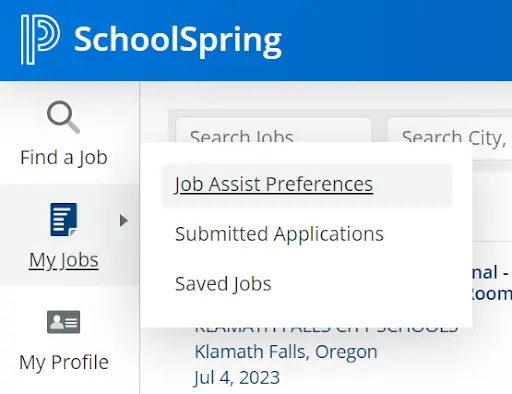Image resolution: width=512 pixels, height=394 pixels.
Task: Open Job Assist Preferences
Action: (x=274, y=184)
